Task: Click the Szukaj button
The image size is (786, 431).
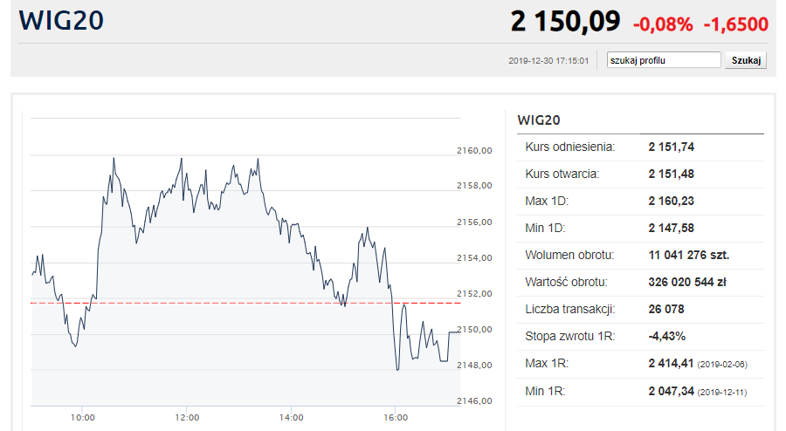Action: 746,60
